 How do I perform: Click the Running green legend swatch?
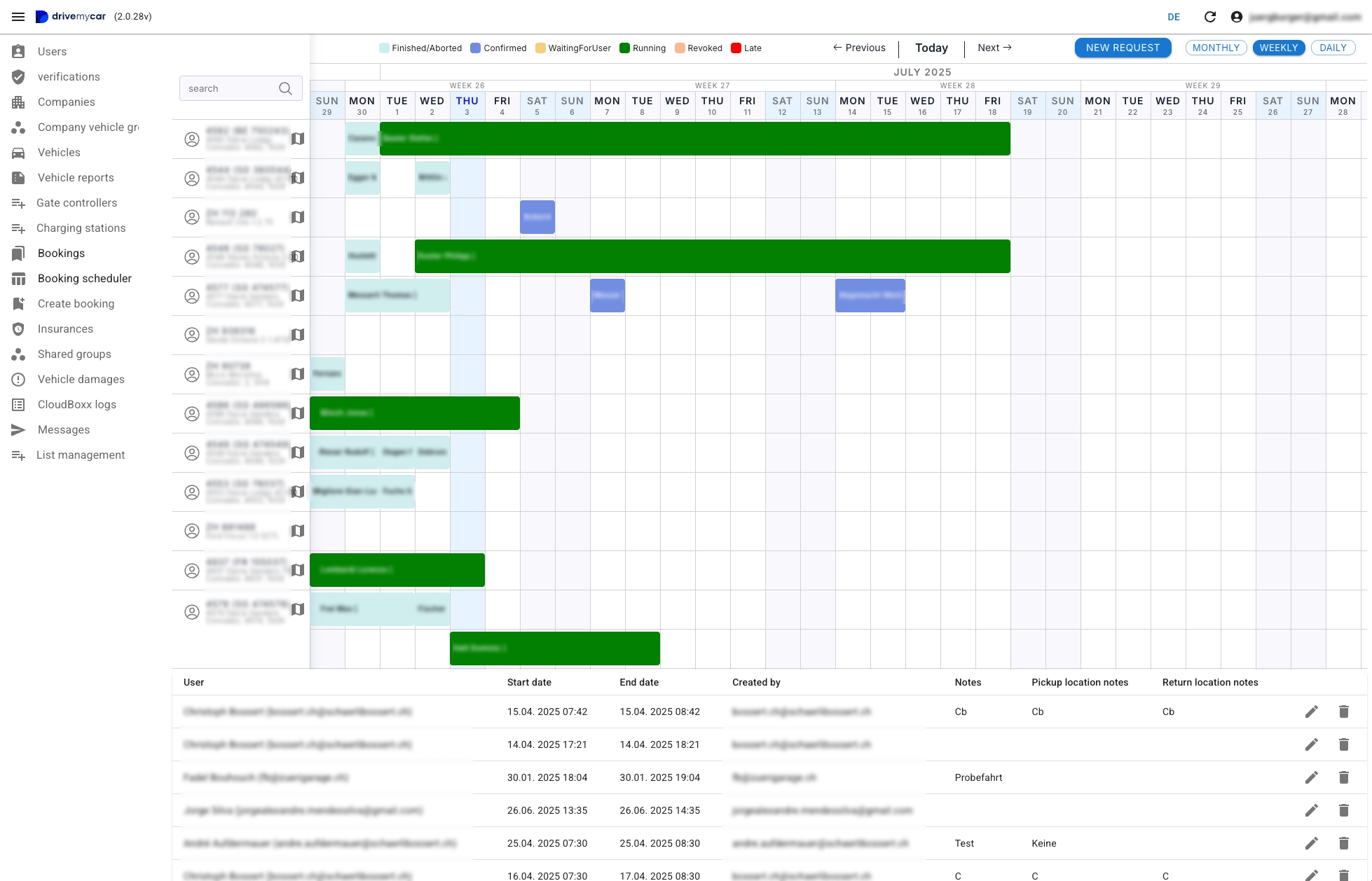[x=624, y=48]
